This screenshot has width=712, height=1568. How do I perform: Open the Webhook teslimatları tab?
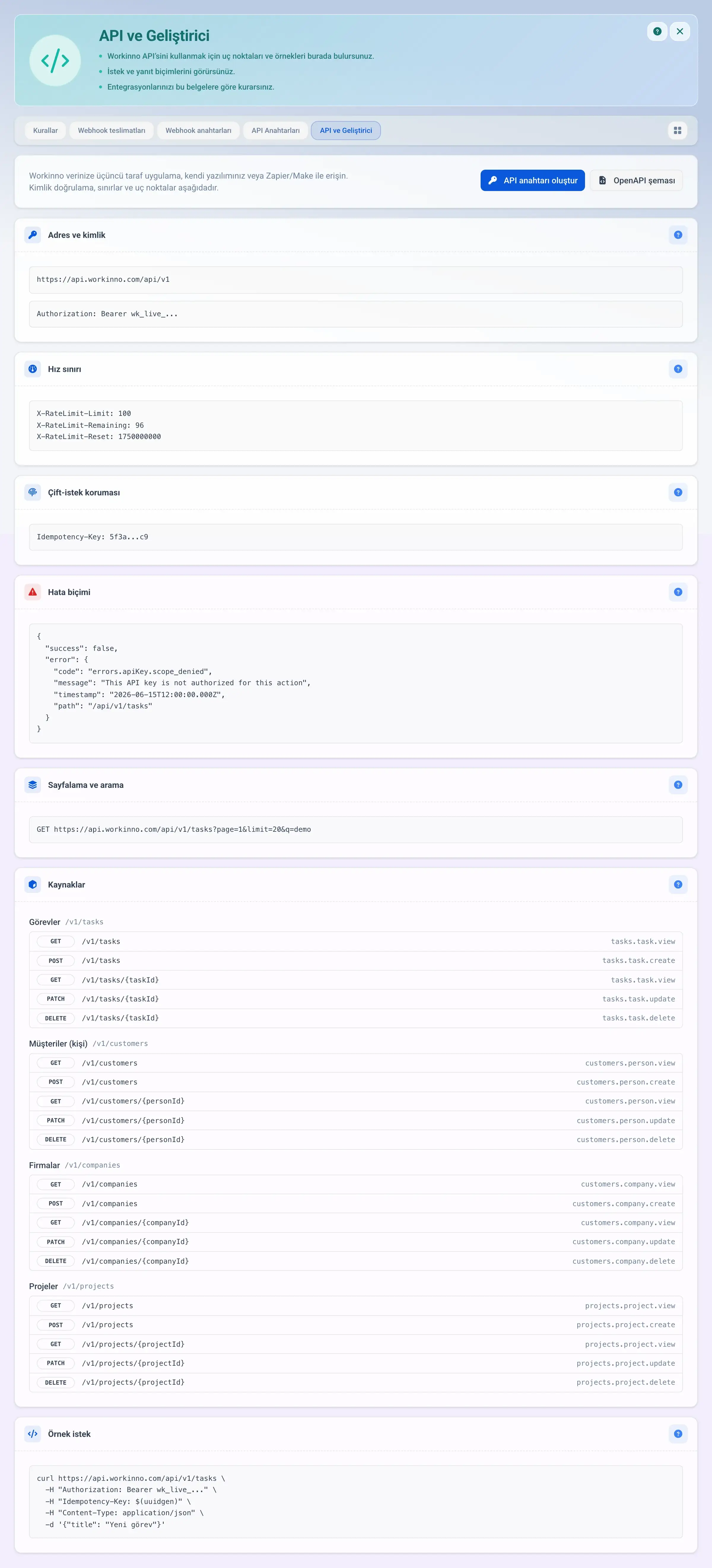pos(111,131)
